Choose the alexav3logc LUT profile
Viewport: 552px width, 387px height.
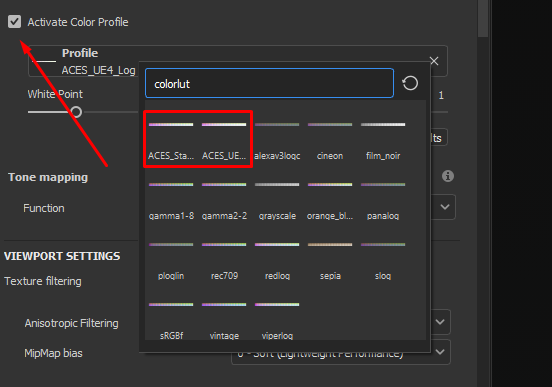point(277,140)
